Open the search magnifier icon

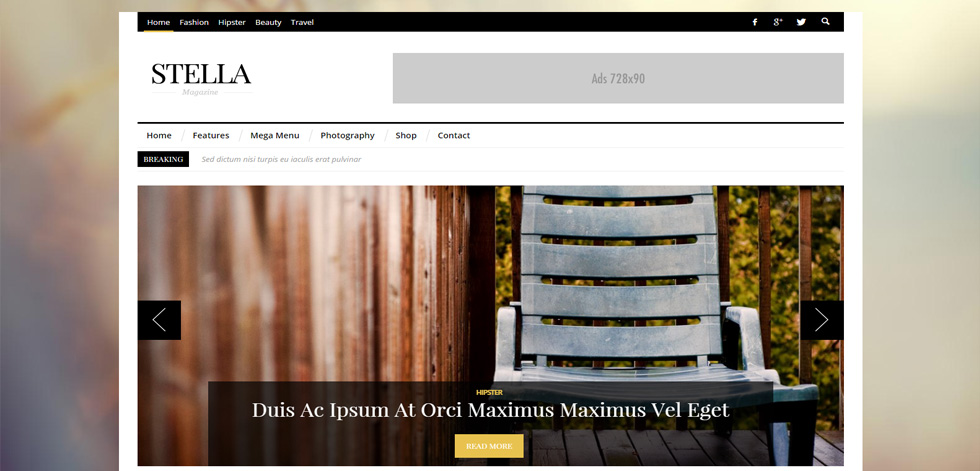[826, 21]
